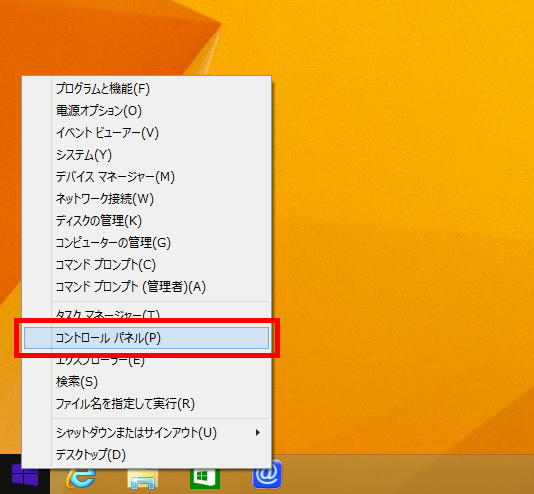Launch the Windows Store taskbar icon
Viewport: 534px width, 494px height.
point(205,479)
